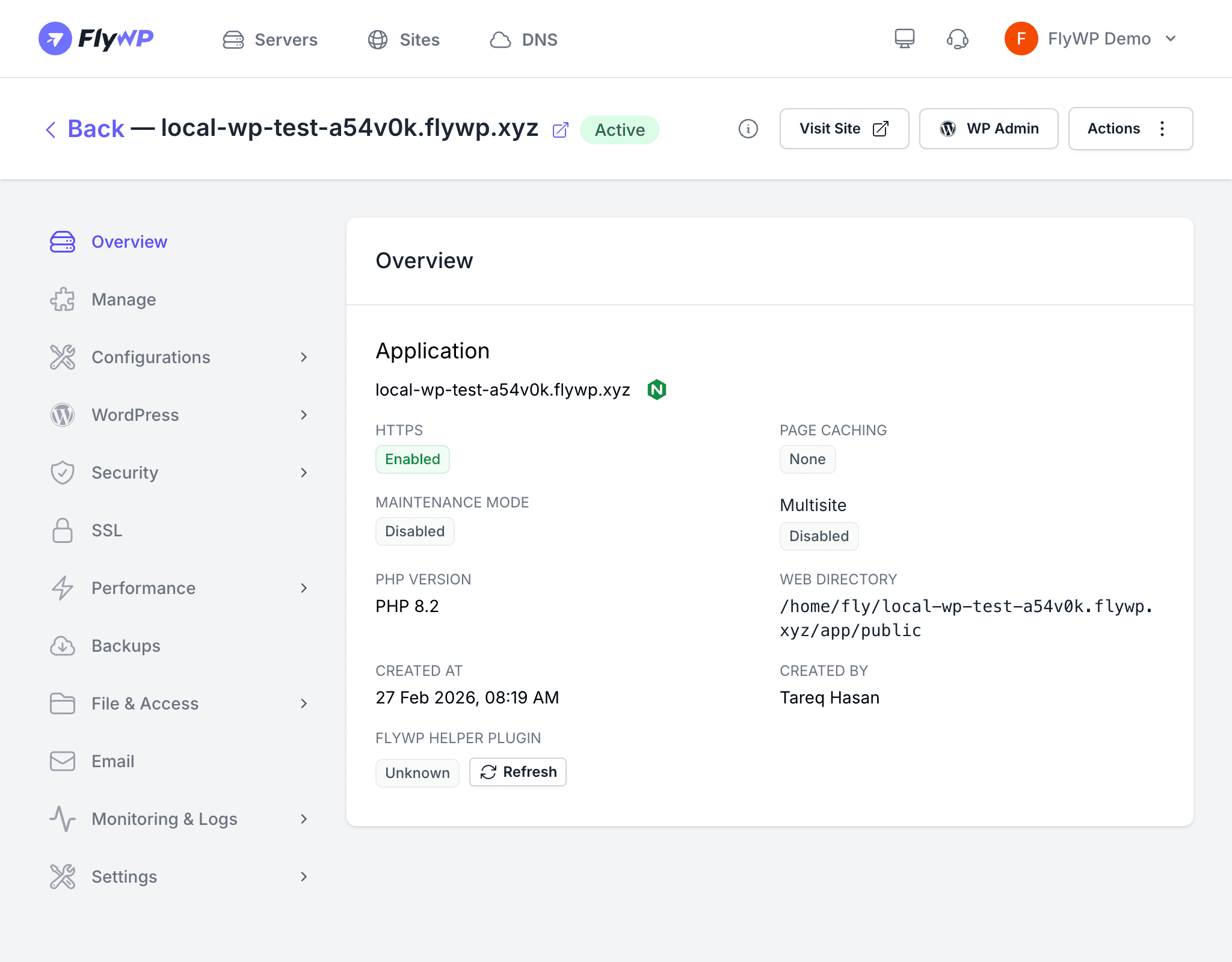Click Performance lightning bolt icon

tap(63, 588)
